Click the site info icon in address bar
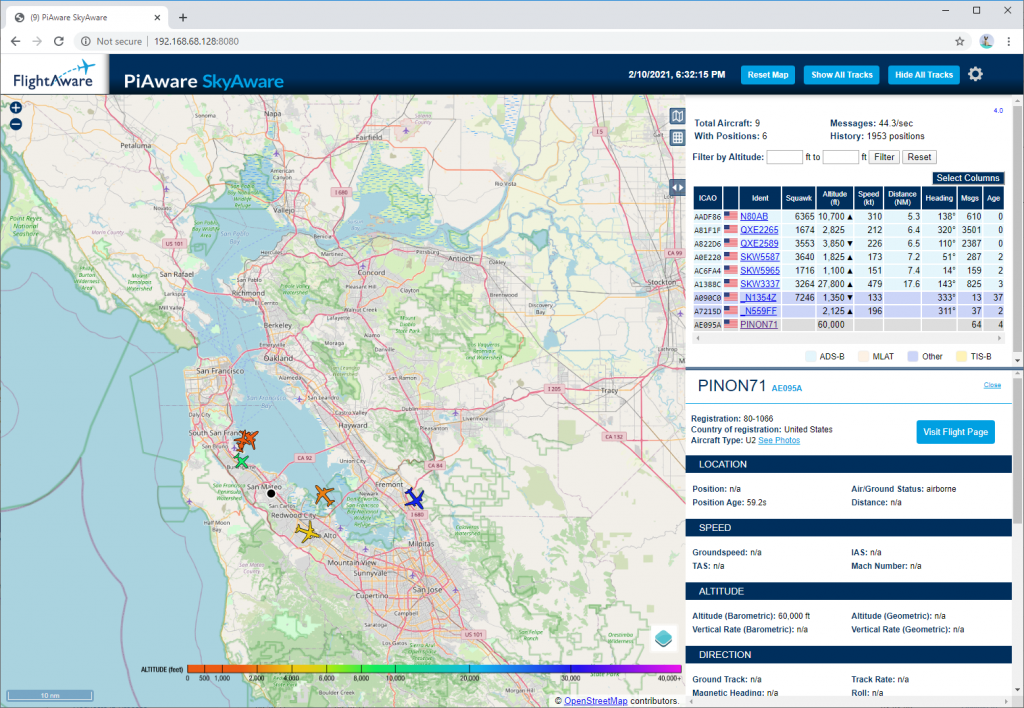 [x=86, y=41]
